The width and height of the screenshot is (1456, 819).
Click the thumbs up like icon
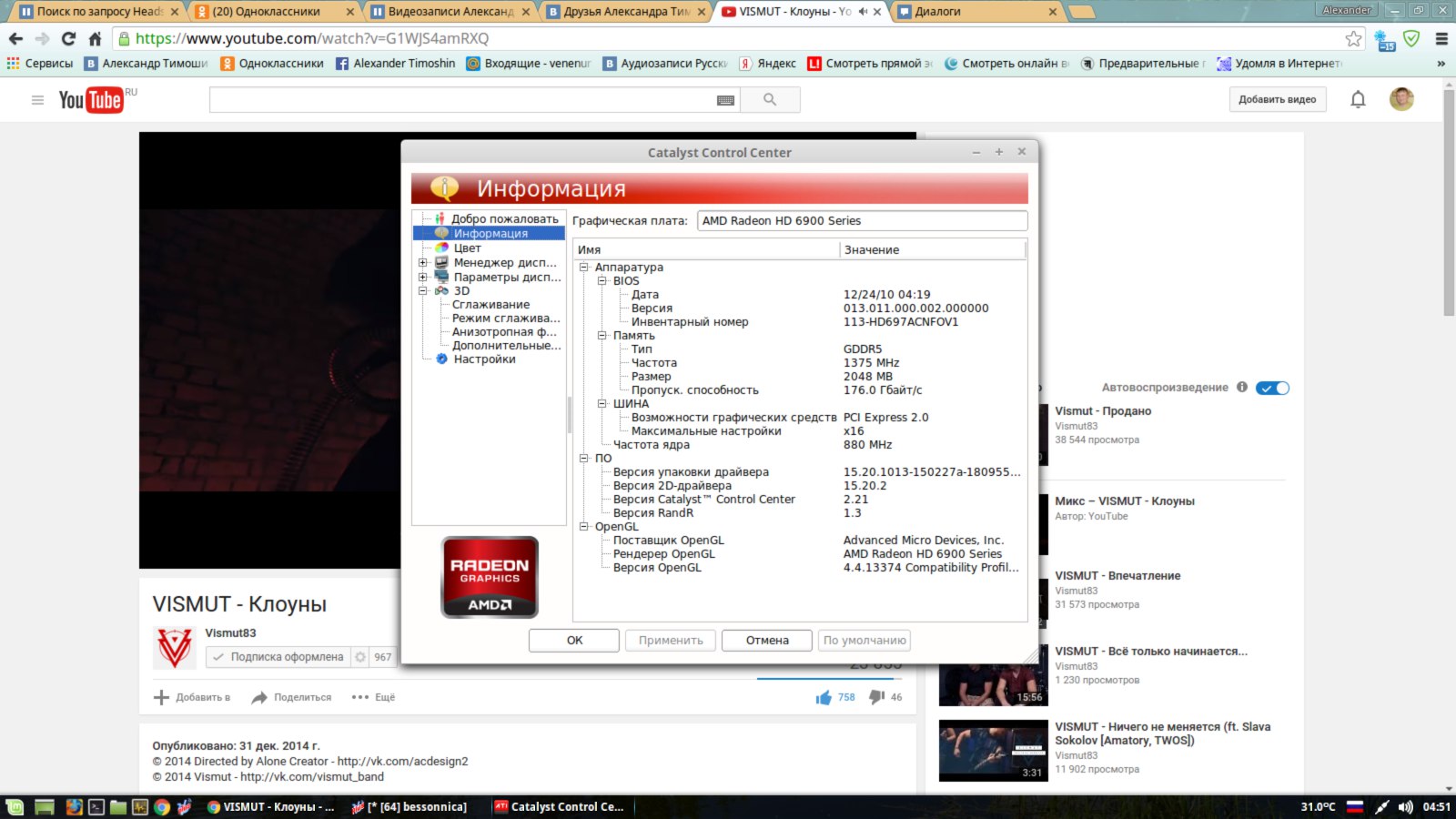point(824,697)
